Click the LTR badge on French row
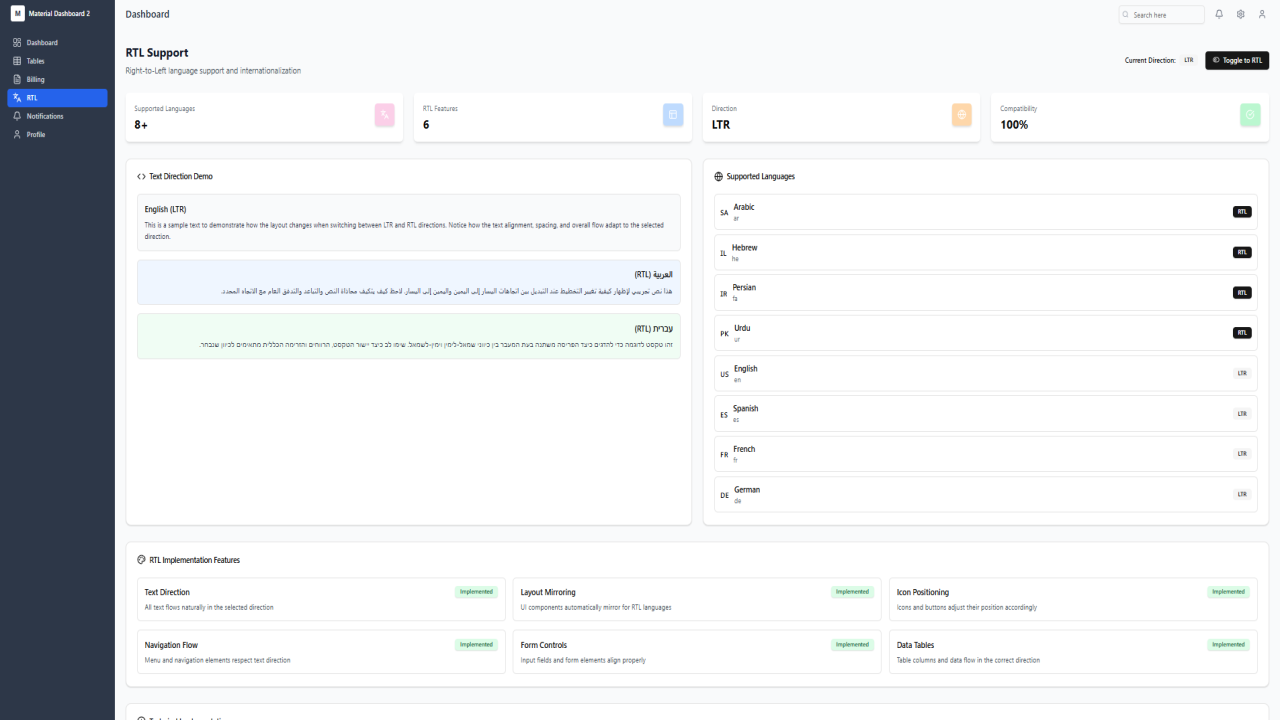The width and height of the screenshot is (1280, 720). (x=1242, y=454)
